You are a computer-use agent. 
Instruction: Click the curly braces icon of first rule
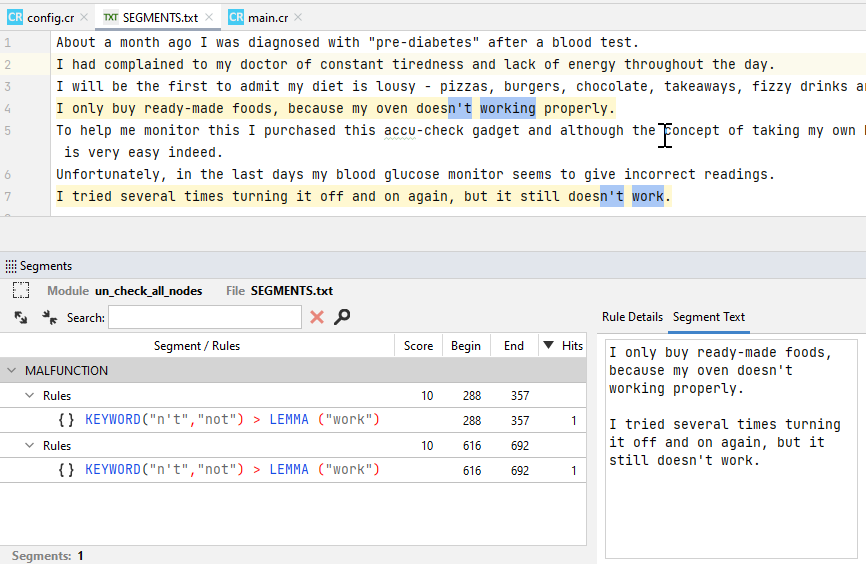click(67, 420)
